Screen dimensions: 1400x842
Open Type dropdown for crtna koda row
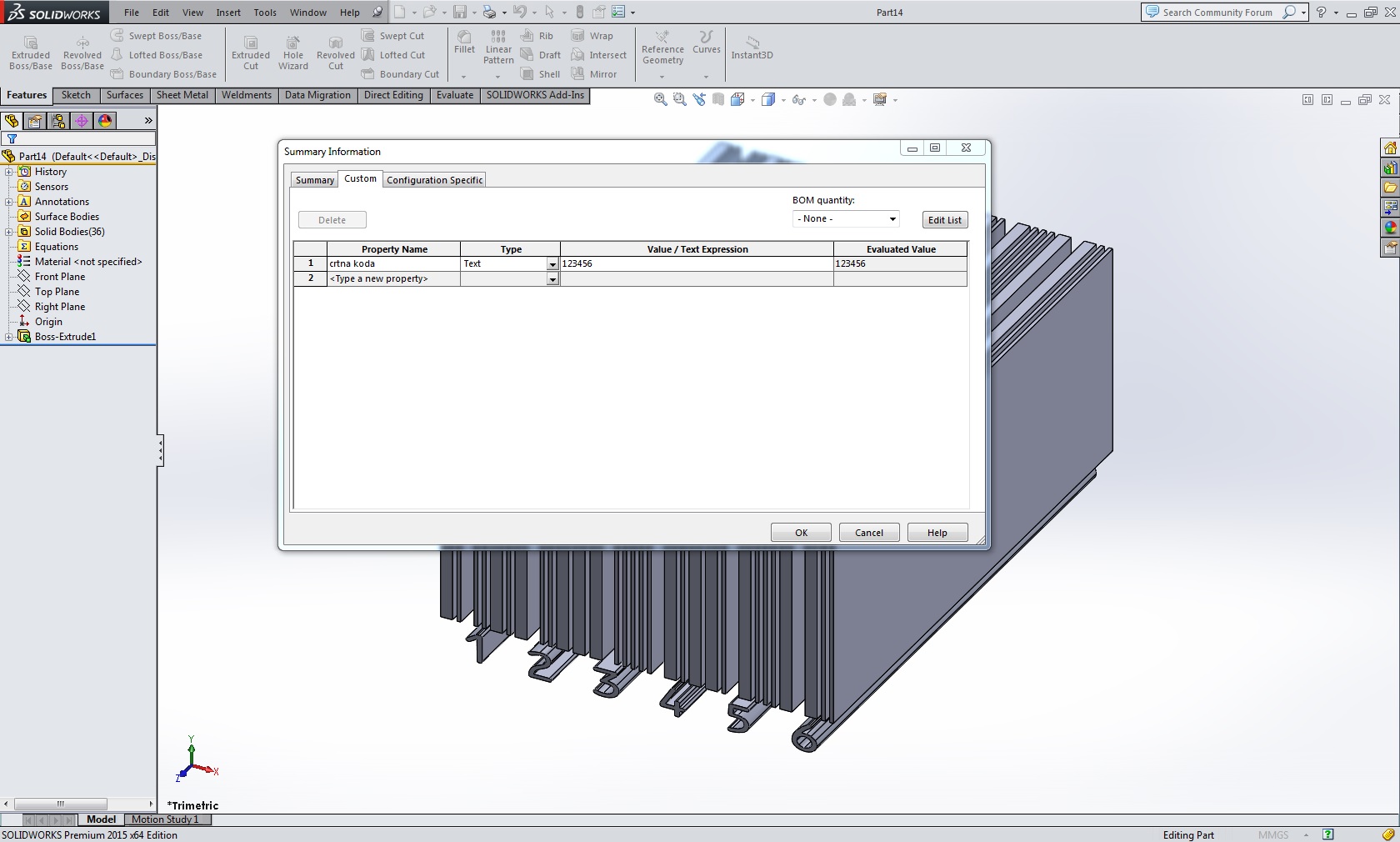[552, 264]
